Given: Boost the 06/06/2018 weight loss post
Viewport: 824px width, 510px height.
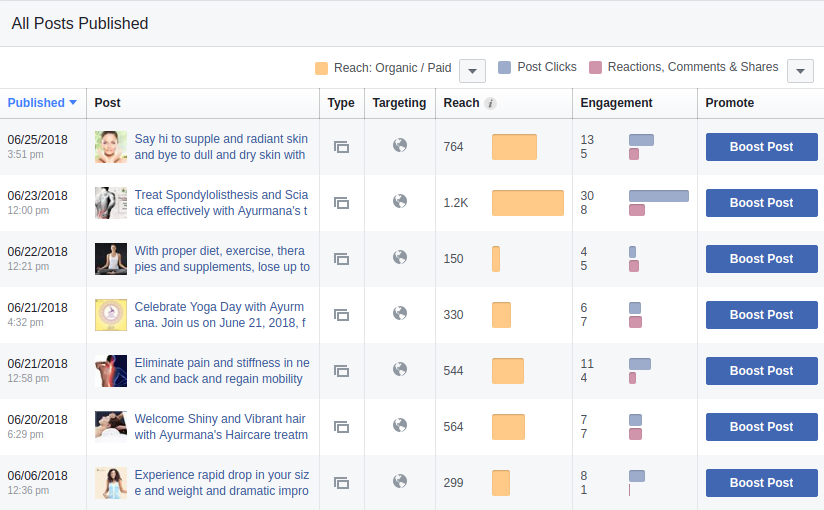Looking at the screenshot, I should 761,483.
